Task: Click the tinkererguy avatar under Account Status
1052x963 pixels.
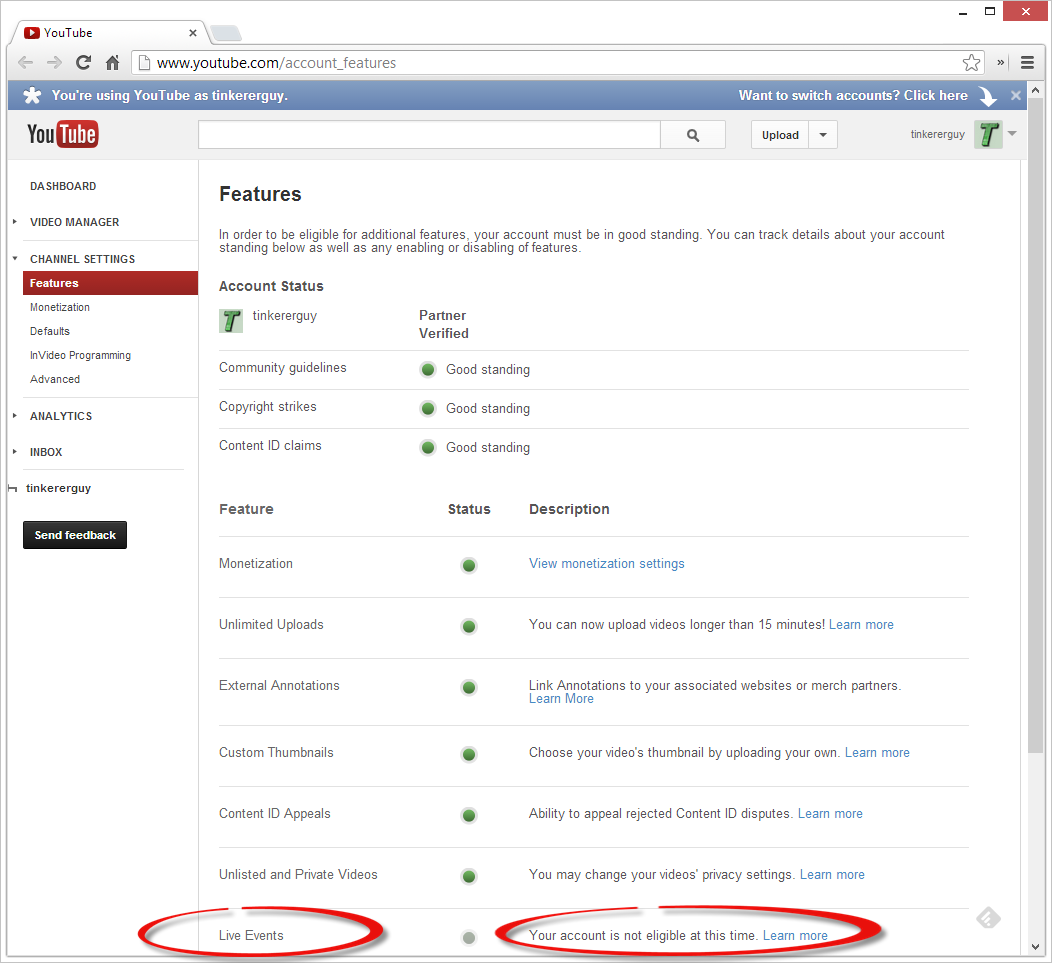Action: (231, 321)
